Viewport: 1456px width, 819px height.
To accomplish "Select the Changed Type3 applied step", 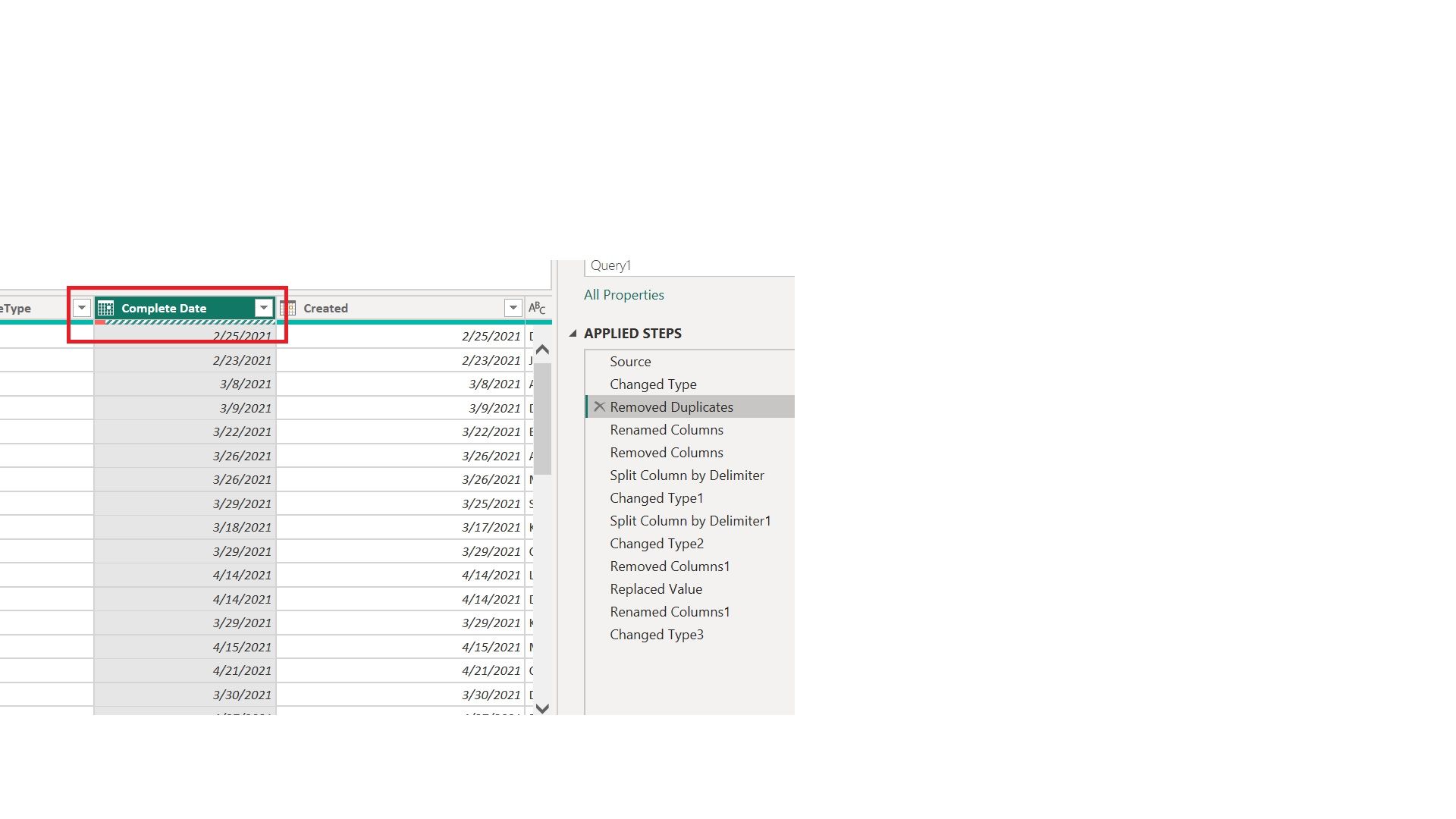I will (x=690, y=635).
